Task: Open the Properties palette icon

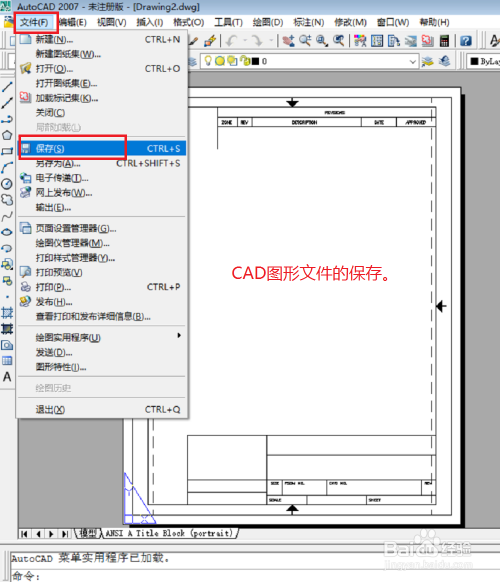Action: [x=360, y=40]
